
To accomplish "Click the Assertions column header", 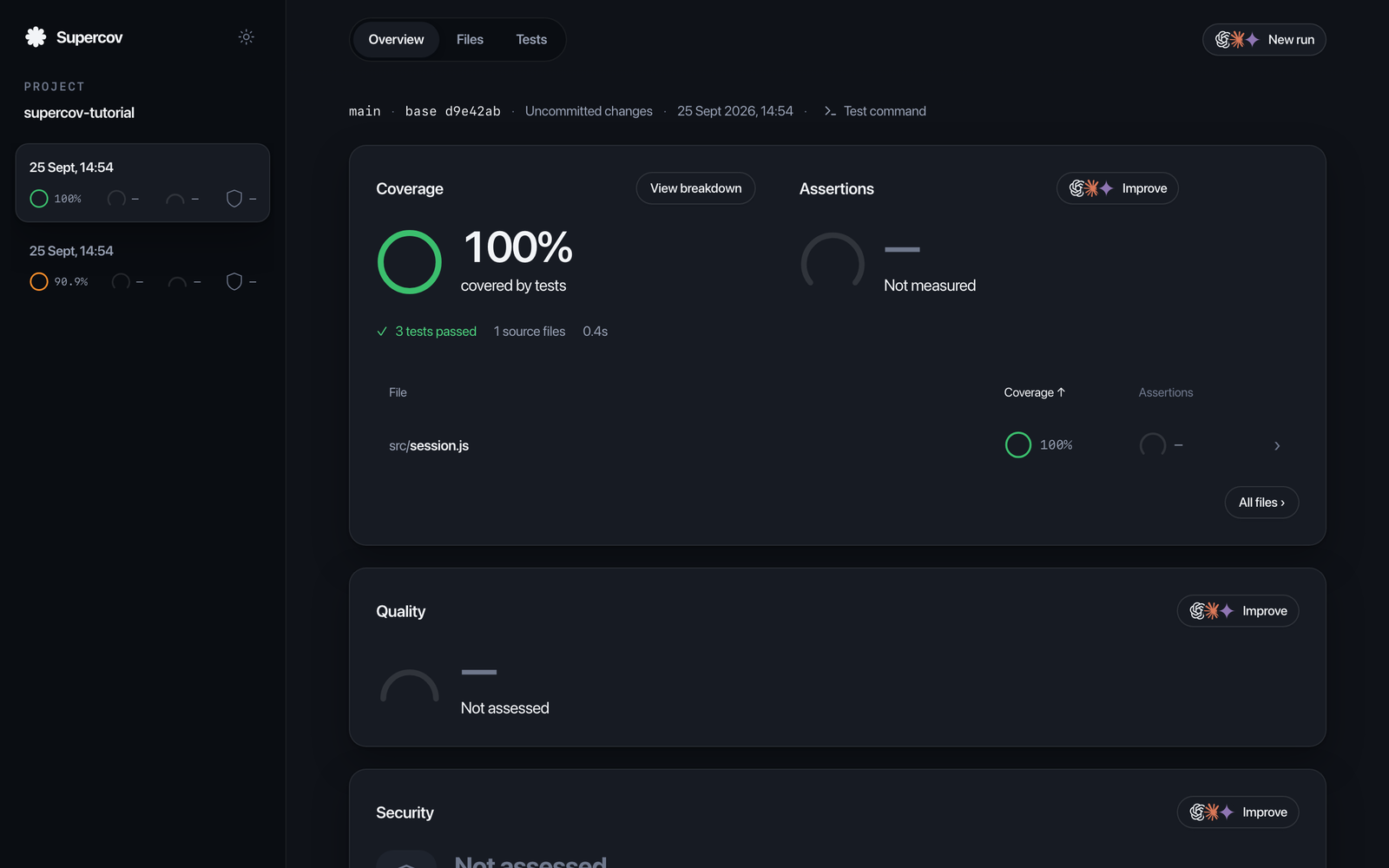I will (1166, 392).
